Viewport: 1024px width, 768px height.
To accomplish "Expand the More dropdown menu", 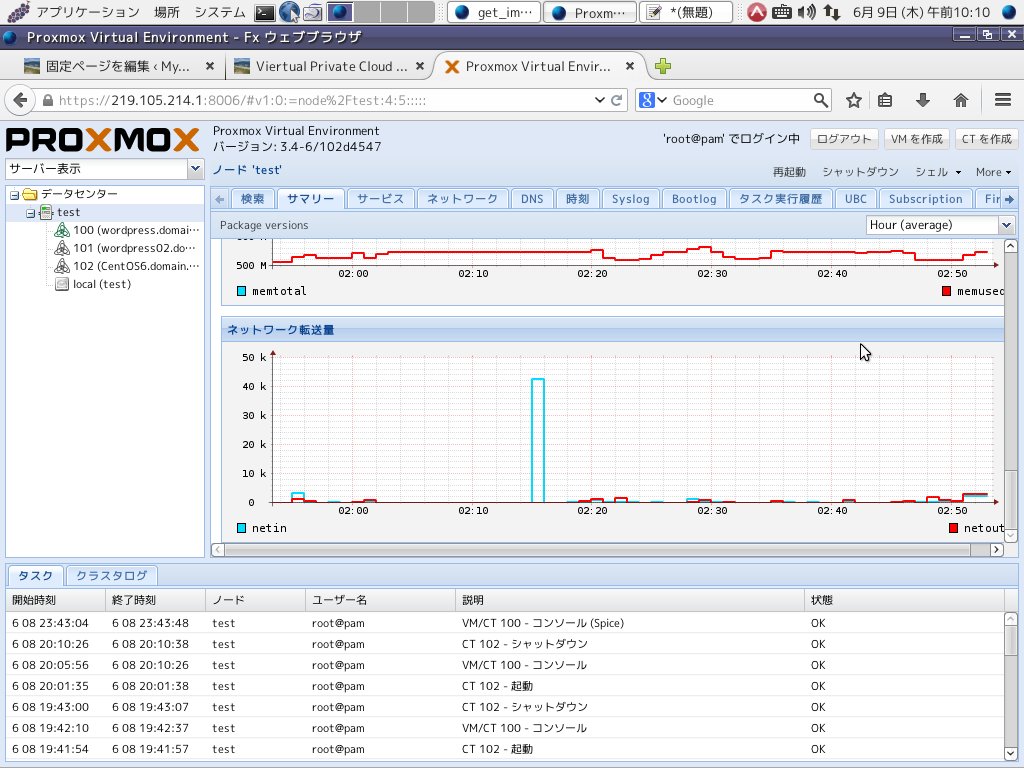I will click(993, 172).
